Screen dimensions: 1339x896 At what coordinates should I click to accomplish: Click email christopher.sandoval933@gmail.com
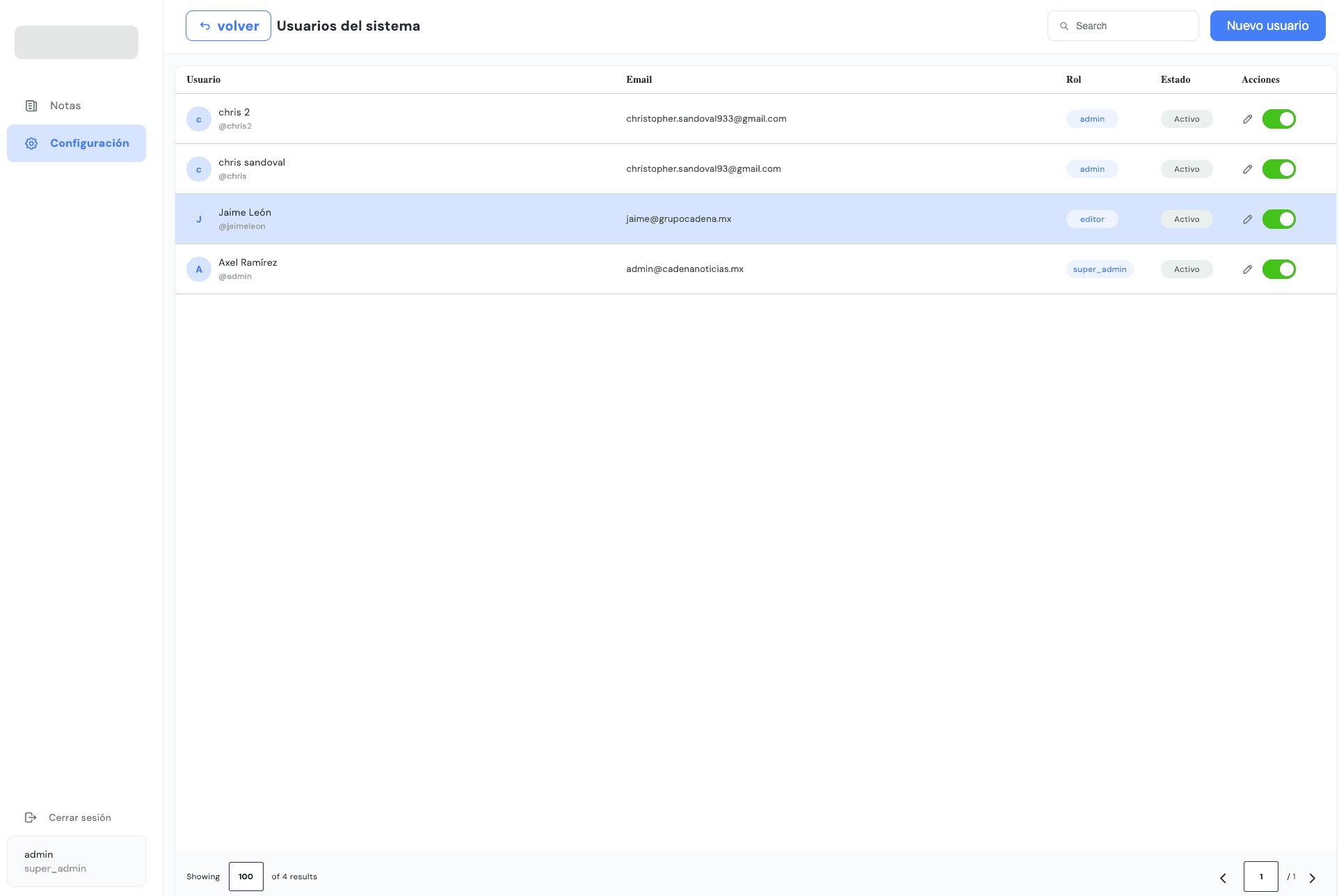pos(706,119)
